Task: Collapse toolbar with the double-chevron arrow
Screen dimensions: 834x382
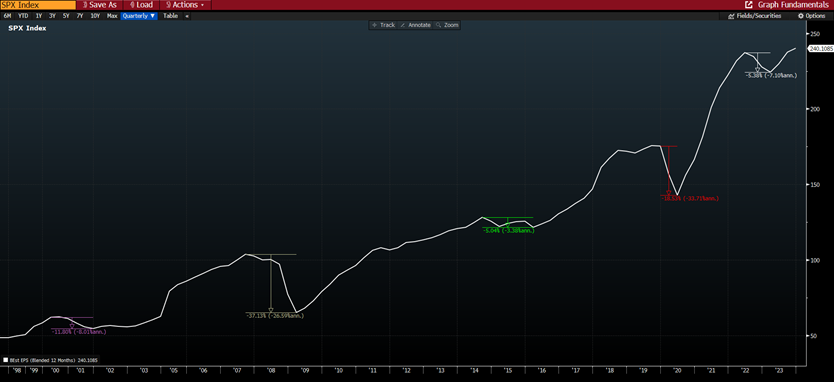Action: [x=187, y=16]
